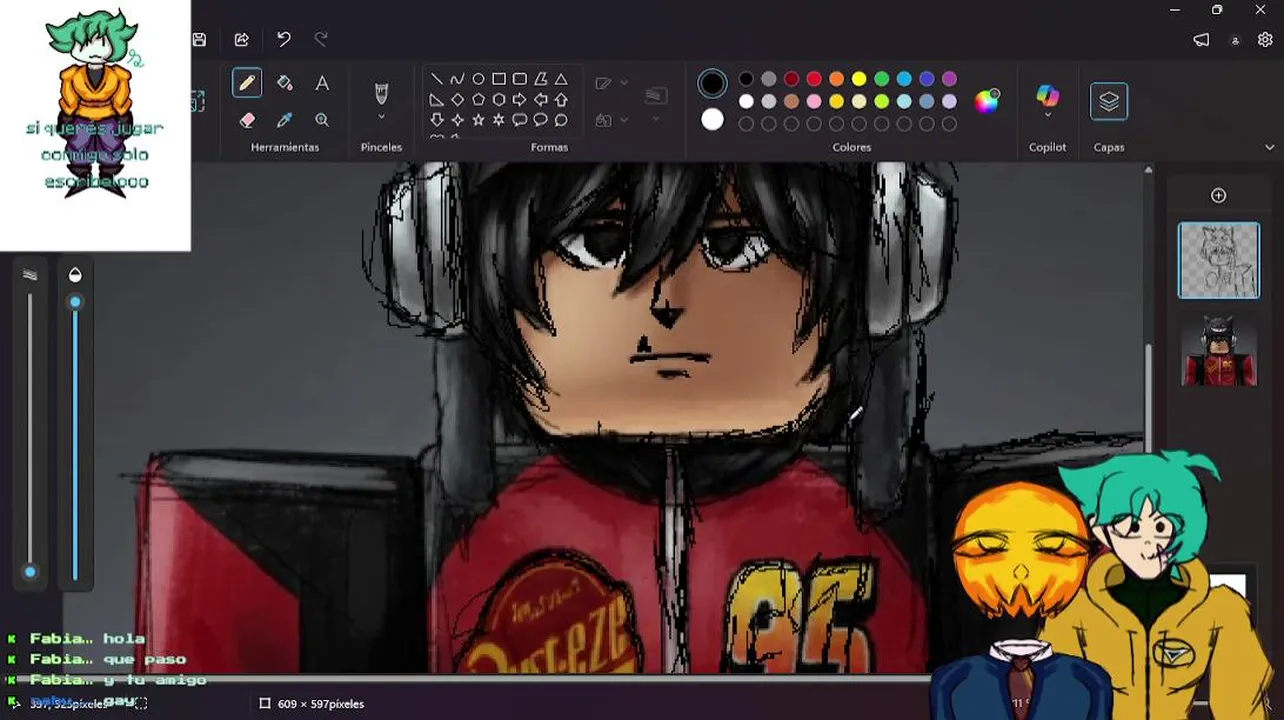Click the Herramientas group label

tap(285, 147)
